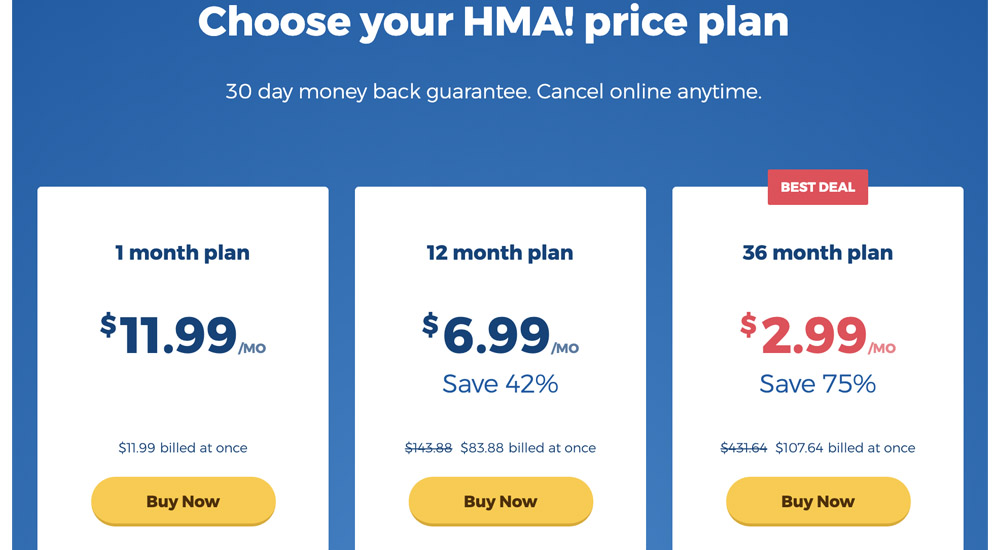
Task: Click the $83.88 billed at once text
Action: click(528, 448)
